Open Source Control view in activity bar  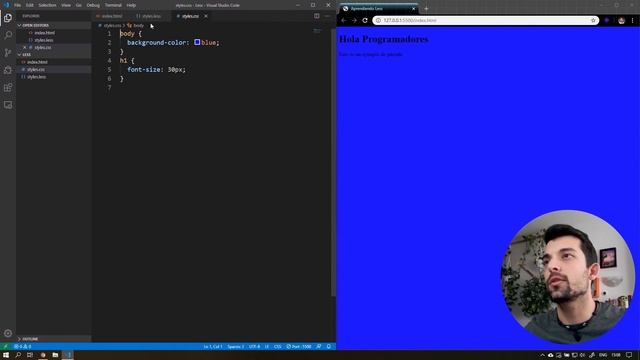8,53
